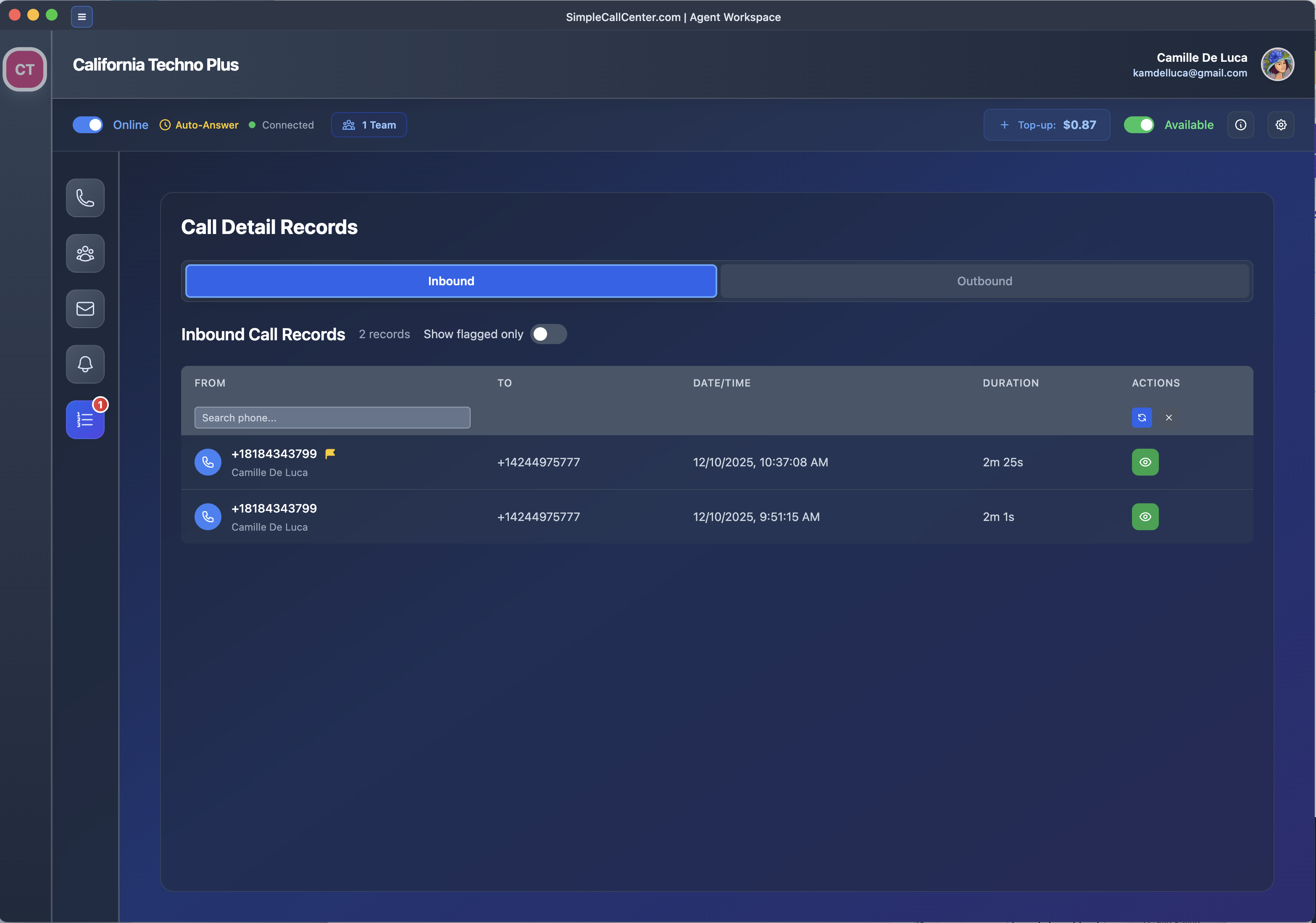Image resolution: width=1316 pixels, height=923 pixels.
Task: Enable Show flagged only
Action: click(548, 334)
